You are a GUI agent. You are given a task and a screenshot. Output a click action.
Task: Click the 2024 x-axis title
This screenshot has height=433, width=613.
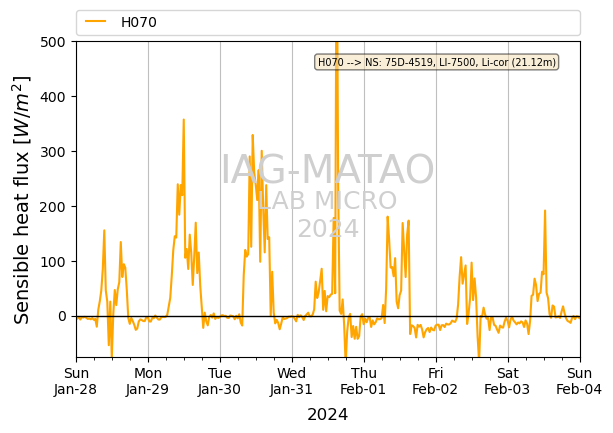328,415
